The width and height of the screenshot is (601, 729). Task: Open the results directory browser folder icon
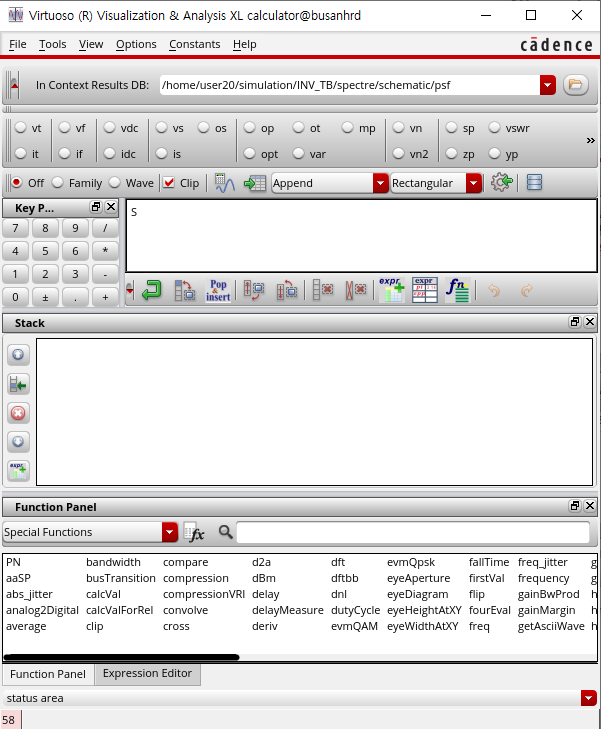coord(575,85)
